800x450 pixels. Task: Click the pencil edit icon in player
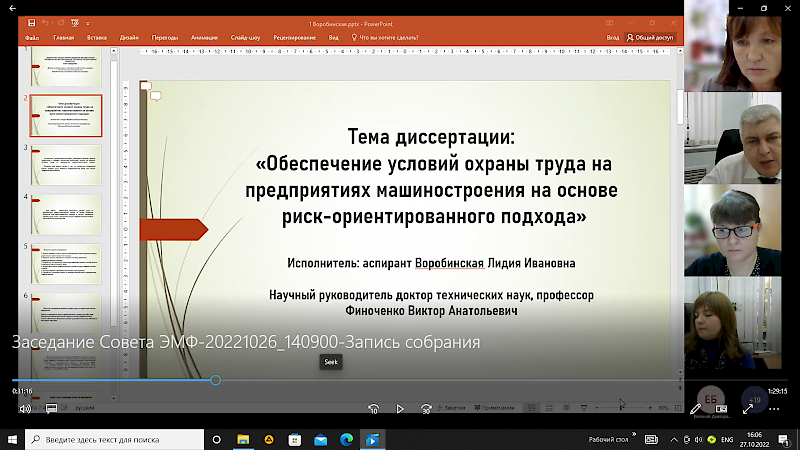click(696, 408)
